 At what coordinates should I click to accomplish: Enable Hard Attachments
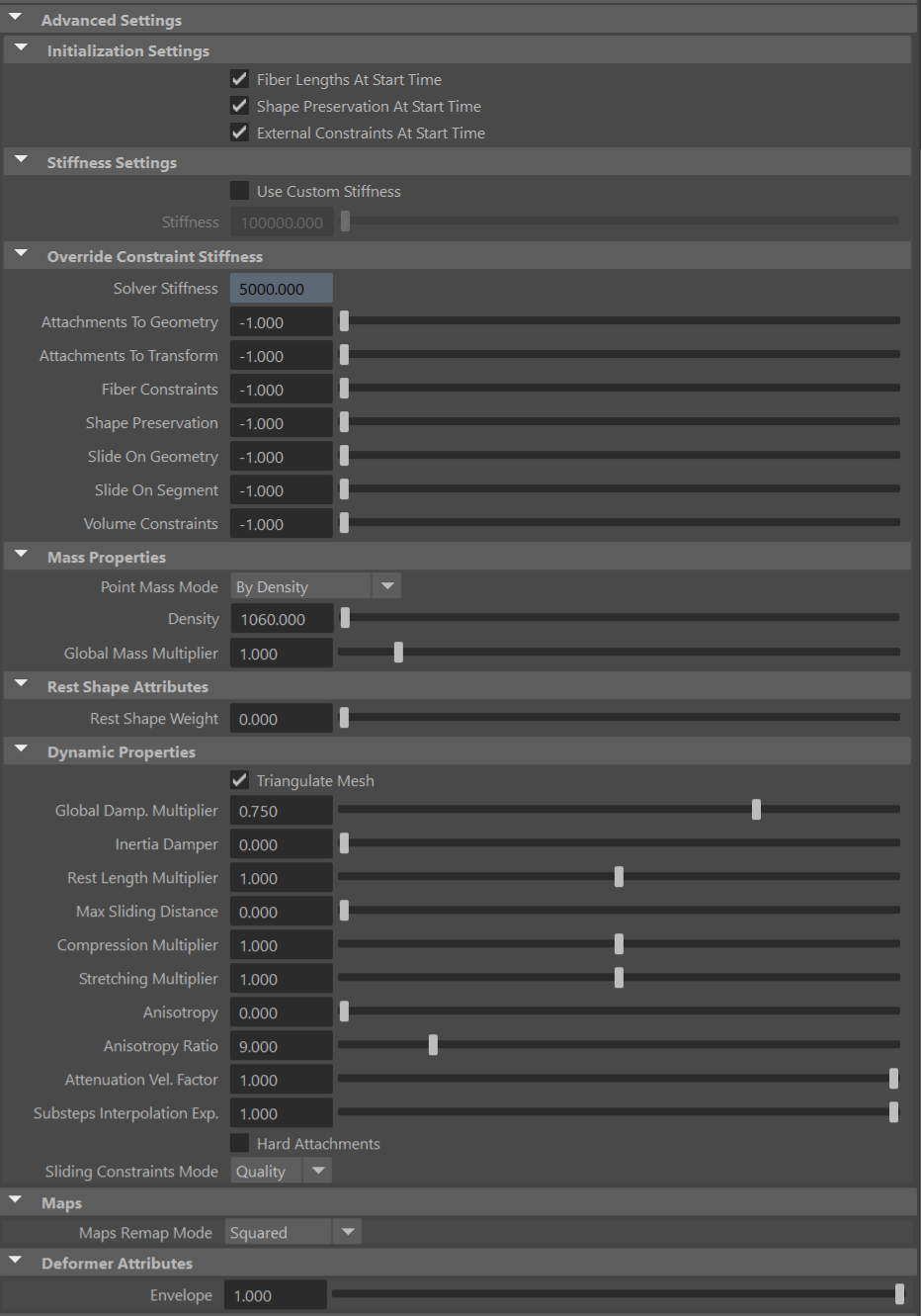[239, 1143]
